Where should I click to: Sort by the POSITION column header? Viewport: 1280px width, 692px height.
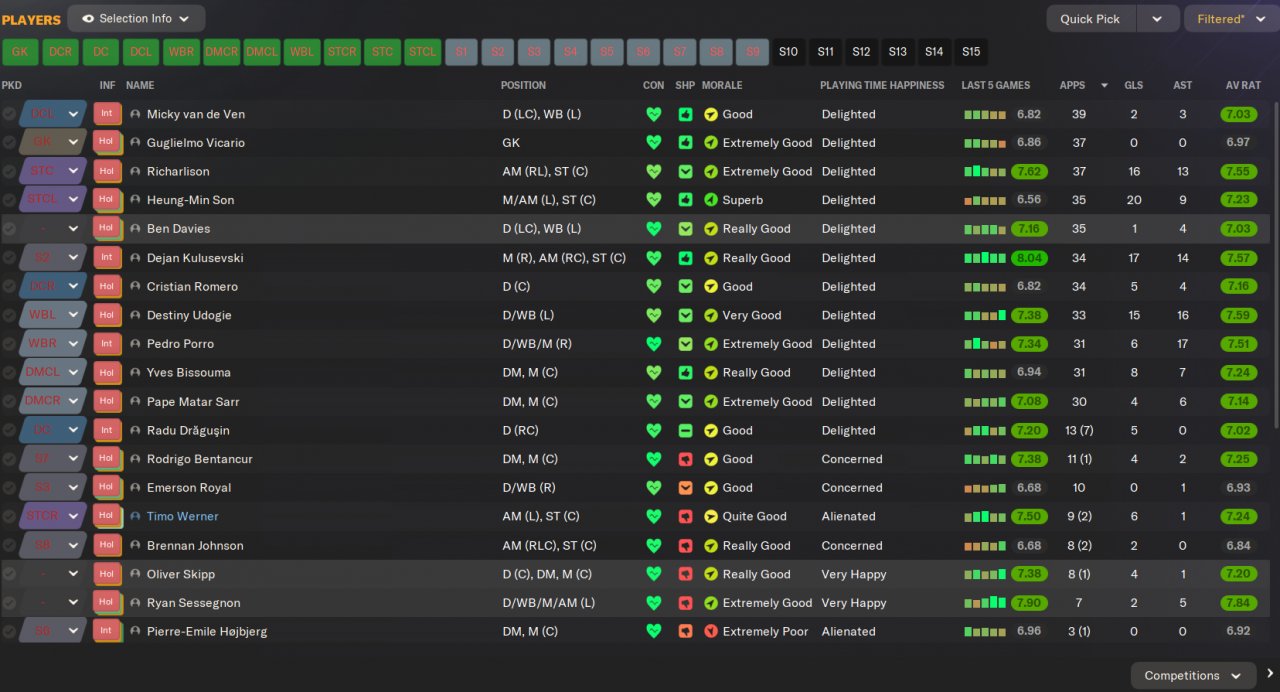(523, 85)
